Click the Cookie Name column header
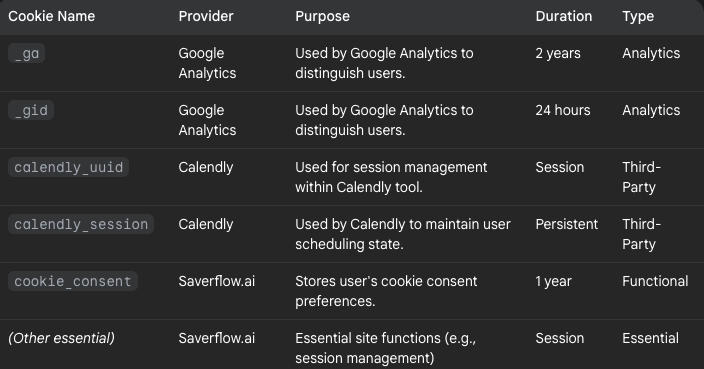Screen dimensions: 704x369 [52, 16]
